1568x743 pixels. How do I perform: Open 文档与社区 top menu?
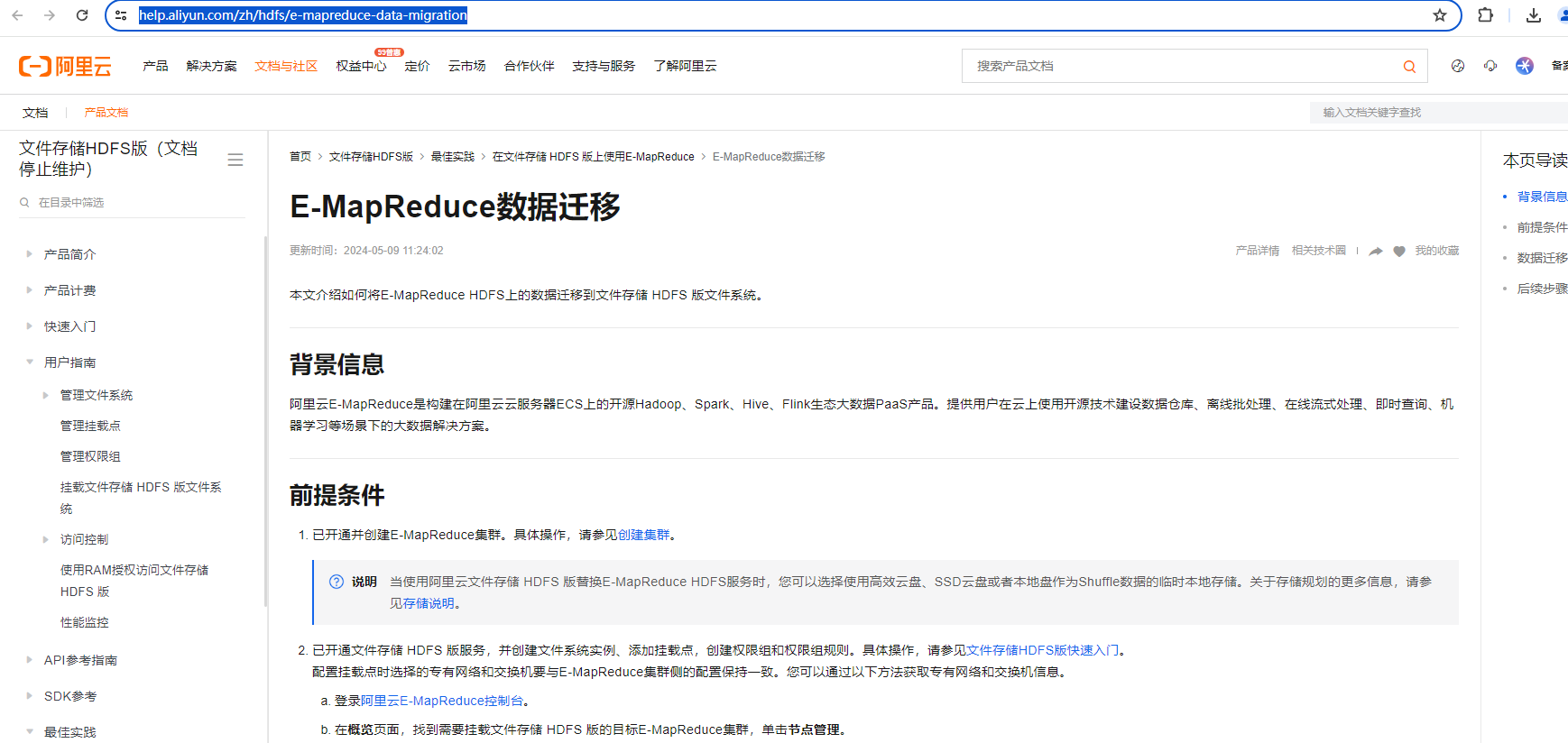(286, 66)
